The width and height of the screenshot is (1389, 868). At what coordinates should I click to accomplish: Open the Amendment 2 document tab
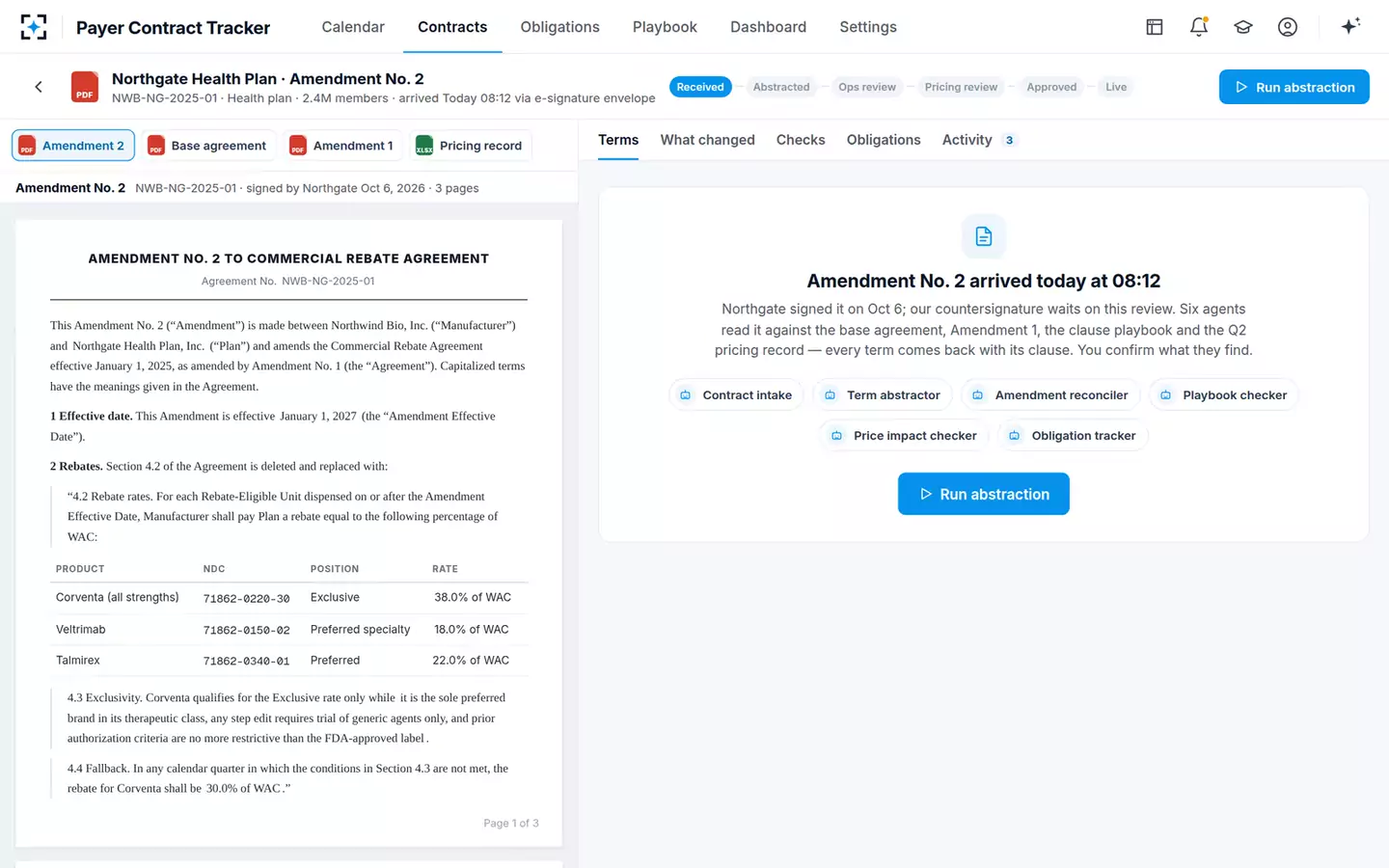click(73, 146)
